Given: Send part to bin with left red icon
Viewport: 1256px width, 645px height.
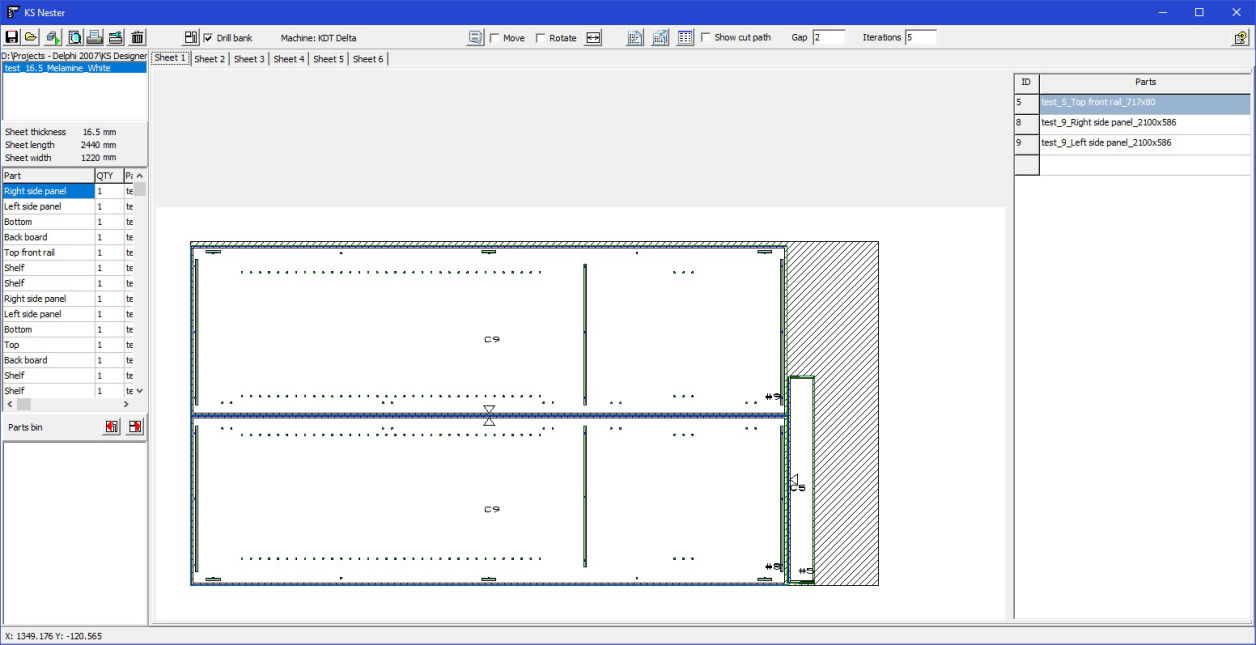Looking at the screenshot, I should click(111, 427).
